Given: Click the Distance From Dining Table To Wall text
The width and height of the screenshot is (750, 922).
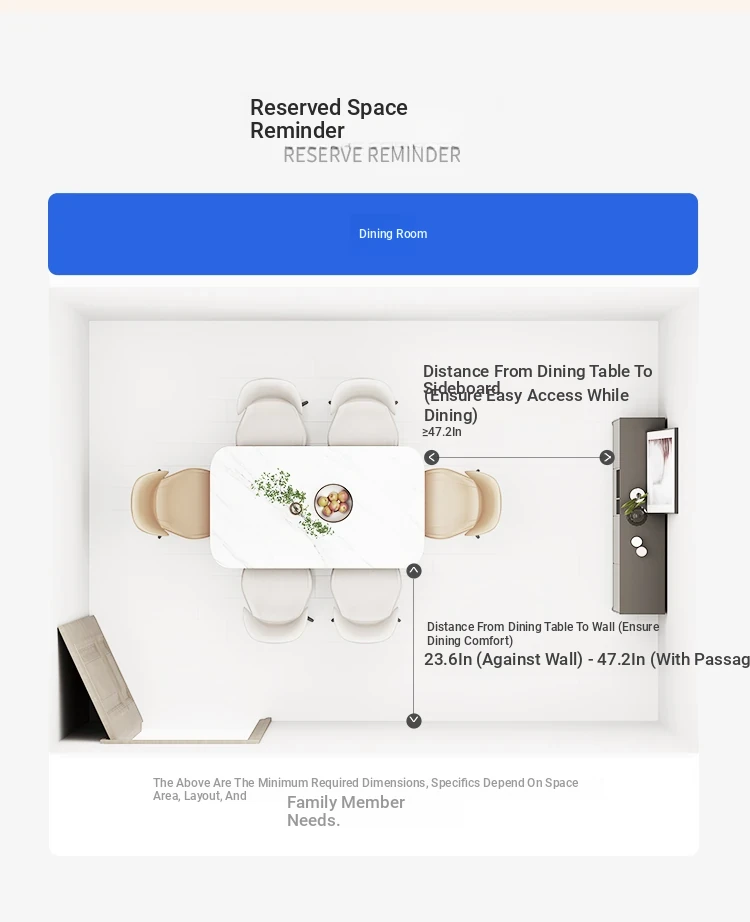Looking at the screenshot, I should (x=543, y=634).
